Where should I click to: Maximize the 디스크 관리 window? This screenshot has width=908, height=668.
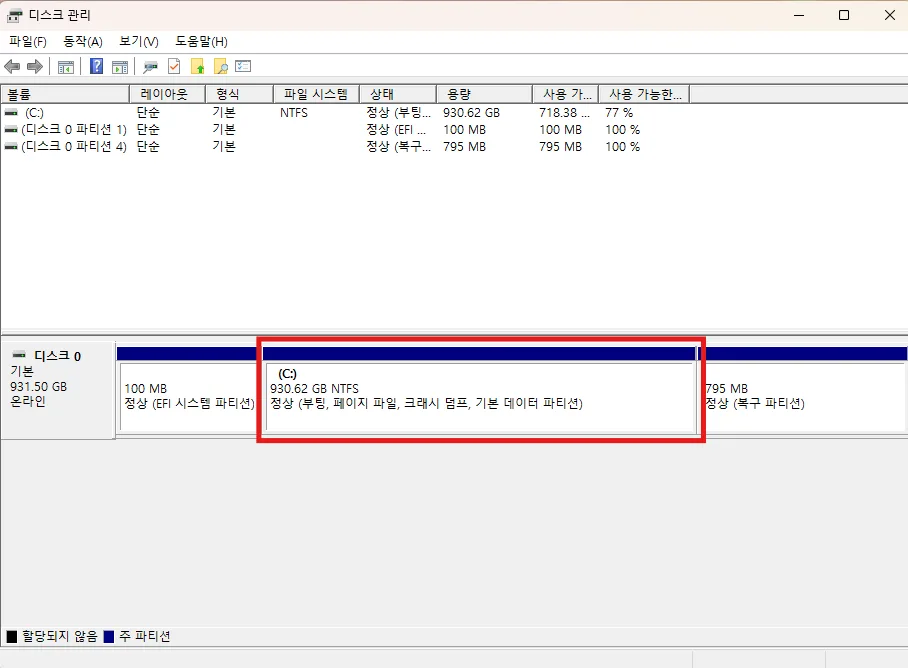[x=844, y=16]
